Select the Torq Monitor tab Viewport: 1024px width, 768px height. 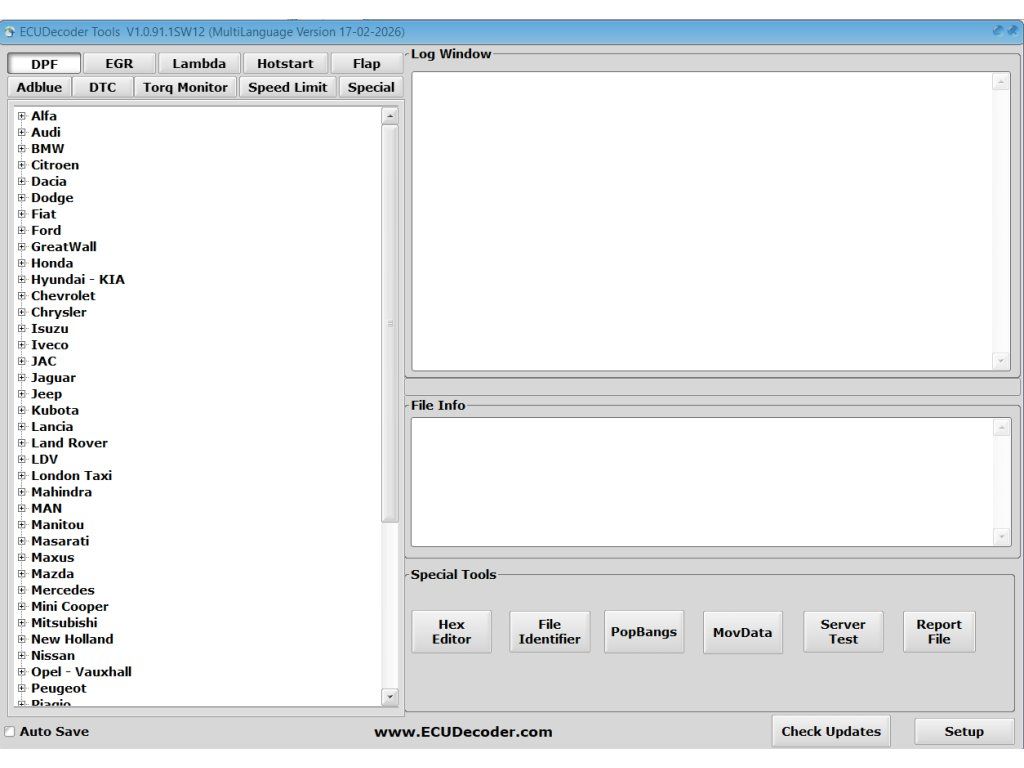click(x=185, y=87)
